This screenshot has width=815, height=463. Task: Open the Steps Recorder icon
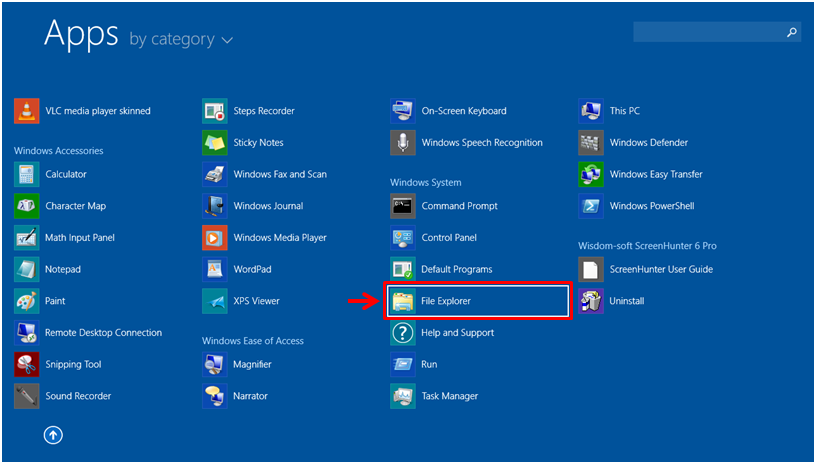[x=215, y=111]
